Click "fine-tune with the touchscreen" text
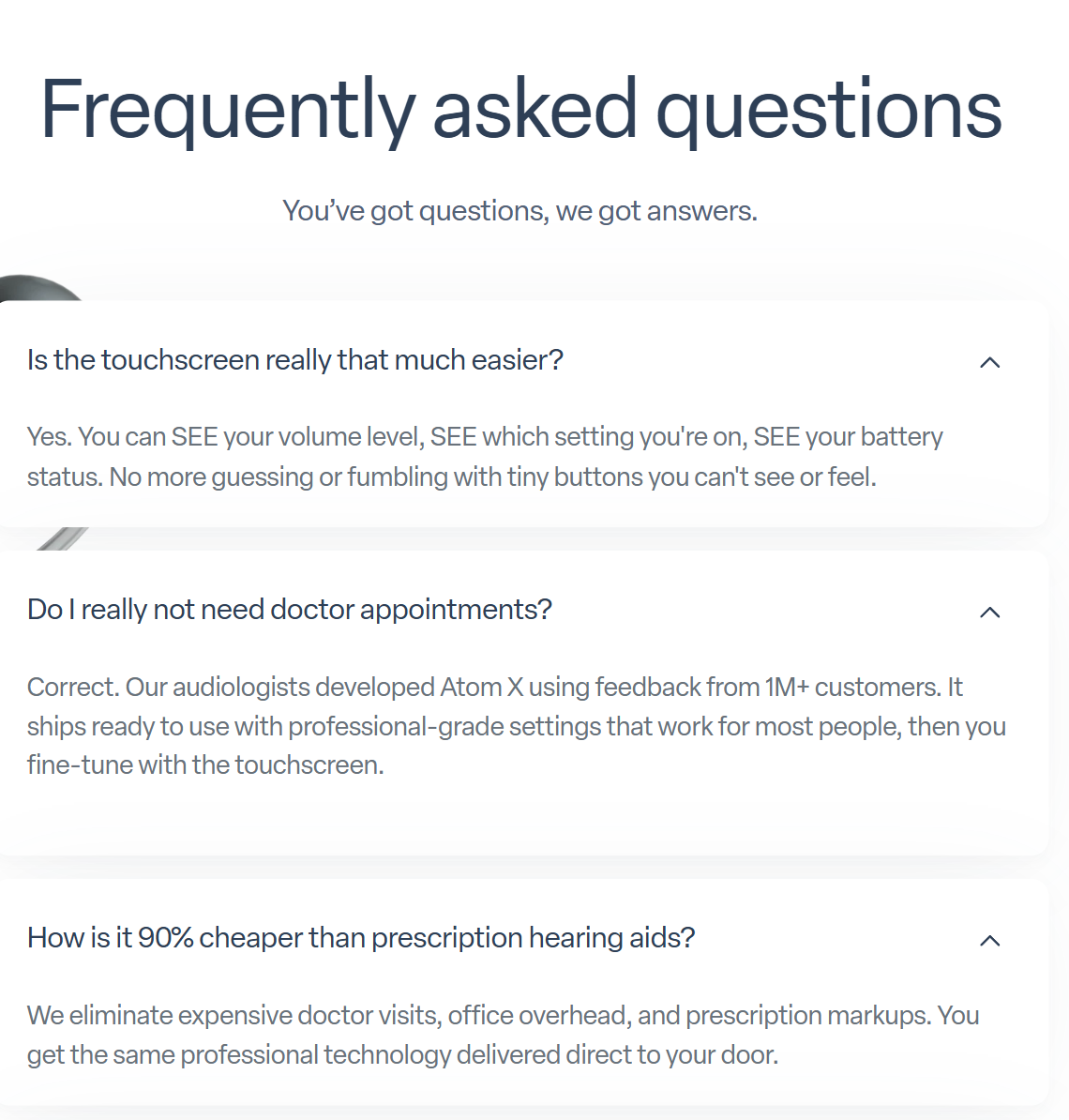 pyautogui.click(x=205, y=765)
